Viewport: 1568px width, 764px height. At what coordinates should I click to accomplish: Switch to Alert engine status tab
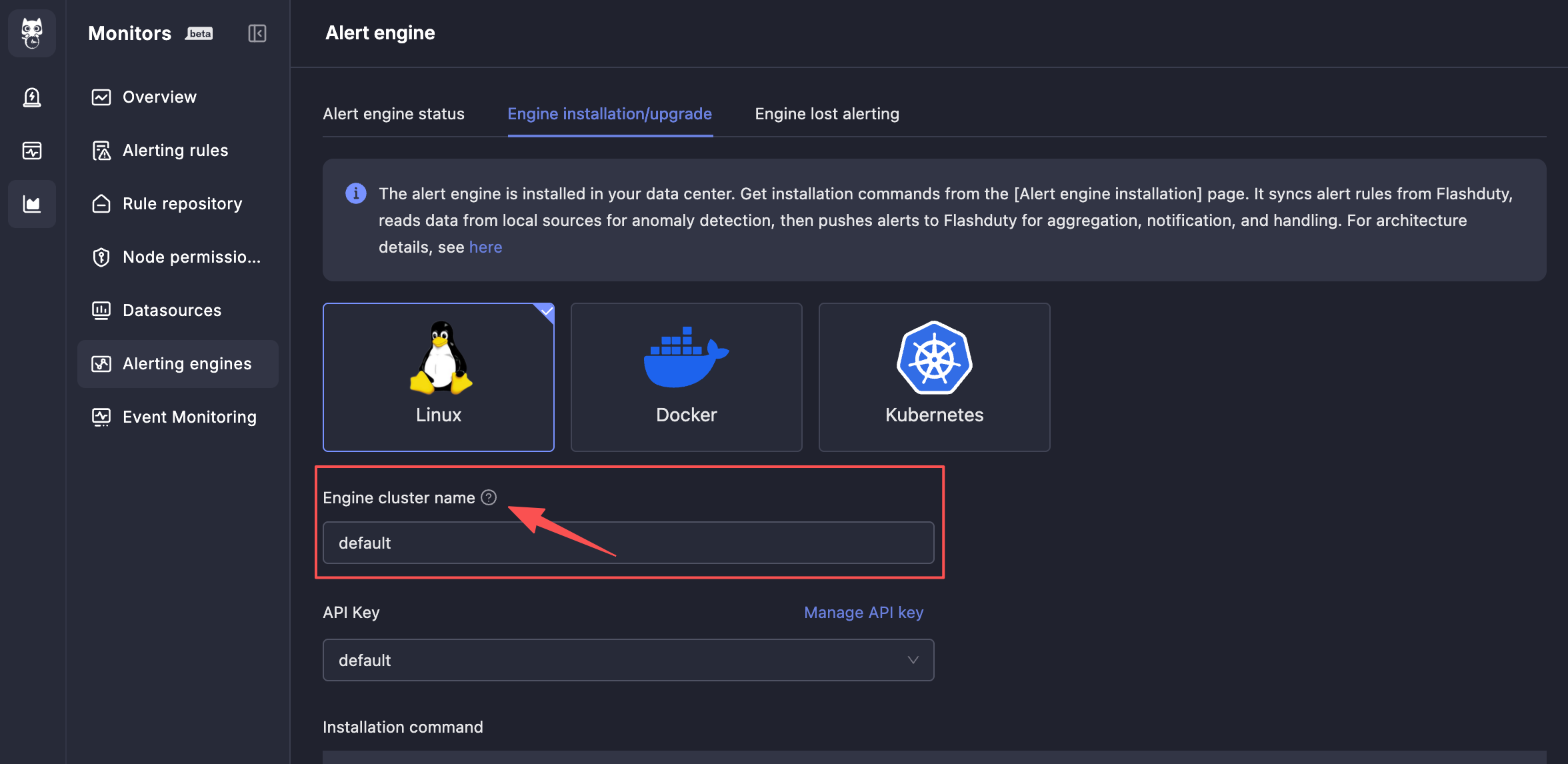click(x=393, y=114)
